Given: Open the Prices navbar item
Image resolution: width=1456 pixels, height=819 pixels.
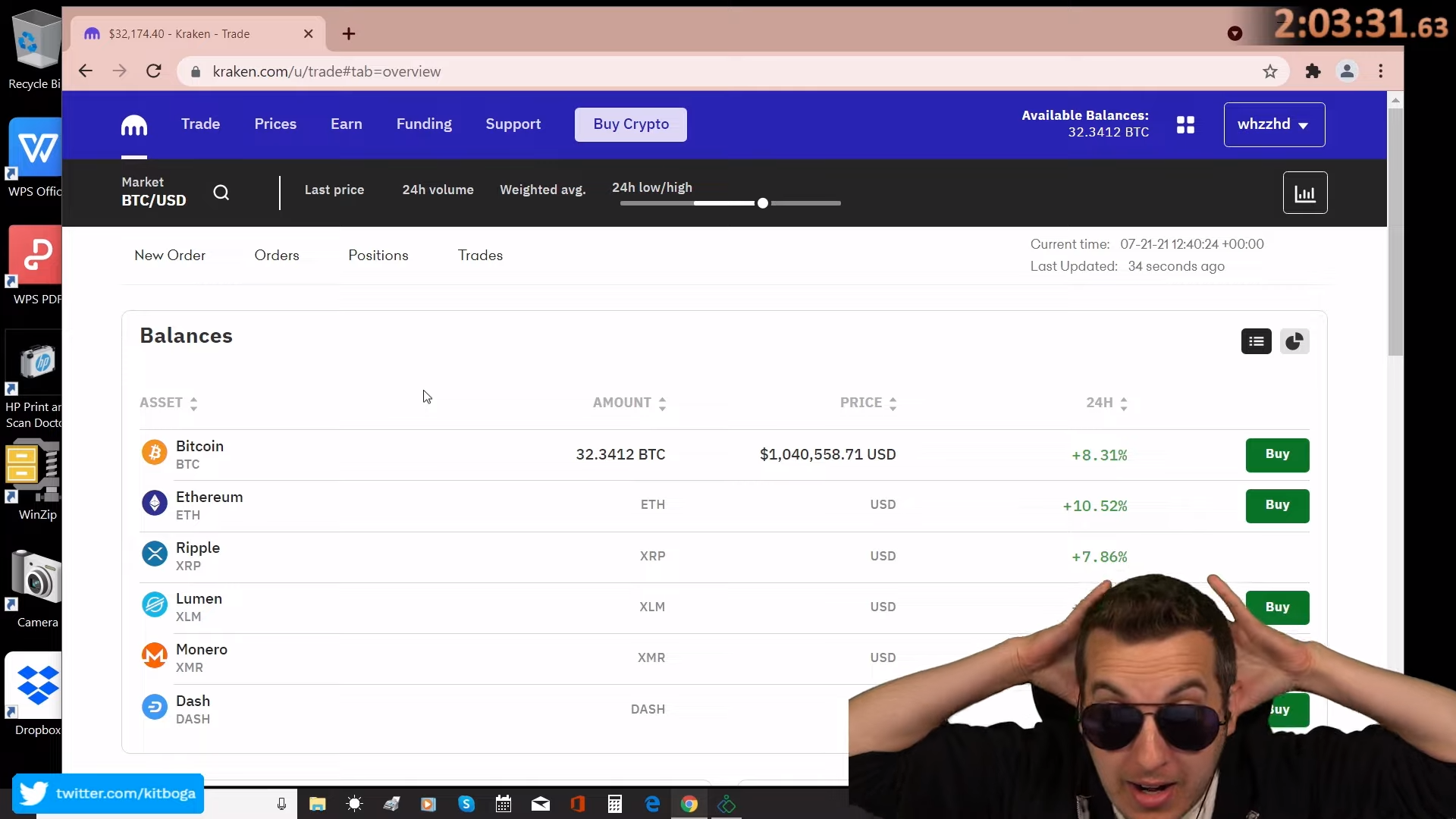Looking at the screenshot, I should pos(275,124).
